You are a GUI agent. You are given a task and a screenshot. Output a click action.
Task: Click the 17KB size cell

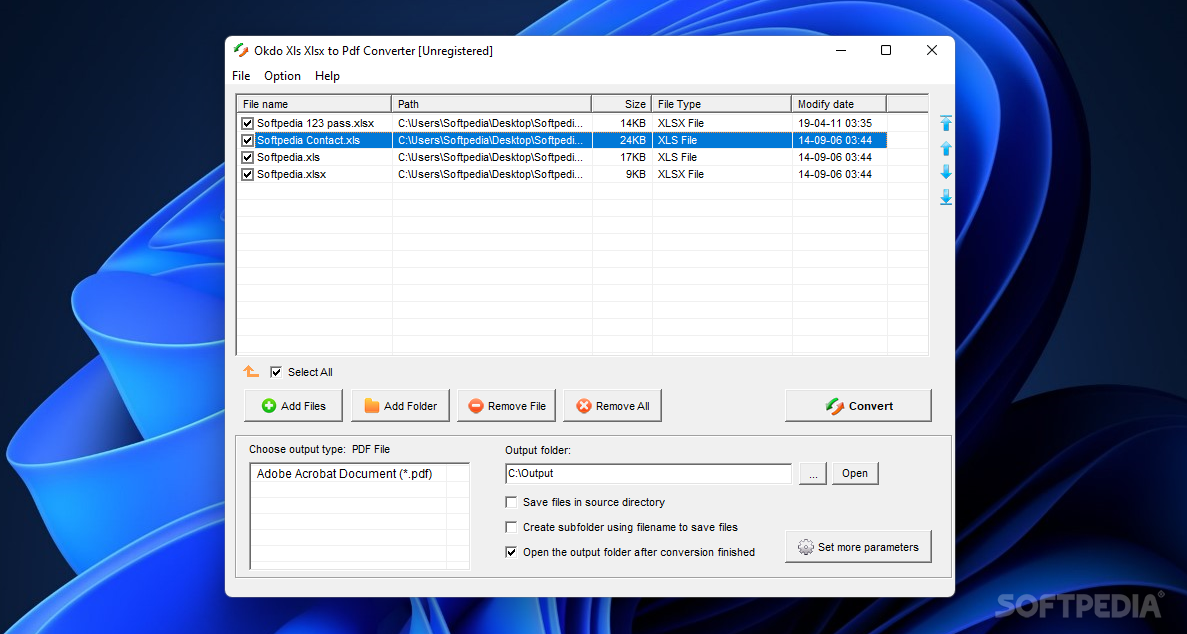click(x=622, y=158)
